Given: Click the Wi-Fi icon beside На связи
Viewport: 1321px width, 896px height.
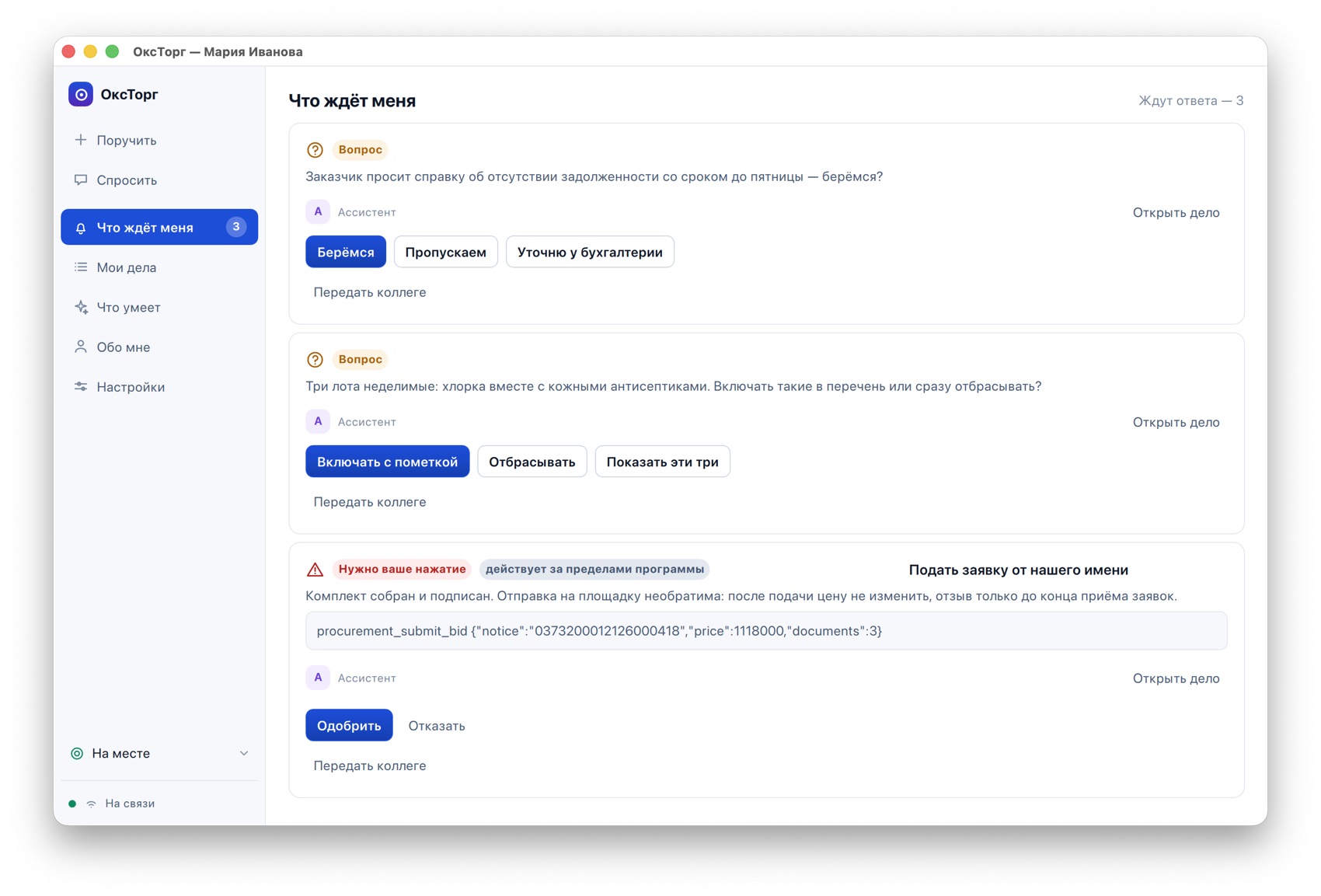Looking at the screenshot, I should pos(92,804).
